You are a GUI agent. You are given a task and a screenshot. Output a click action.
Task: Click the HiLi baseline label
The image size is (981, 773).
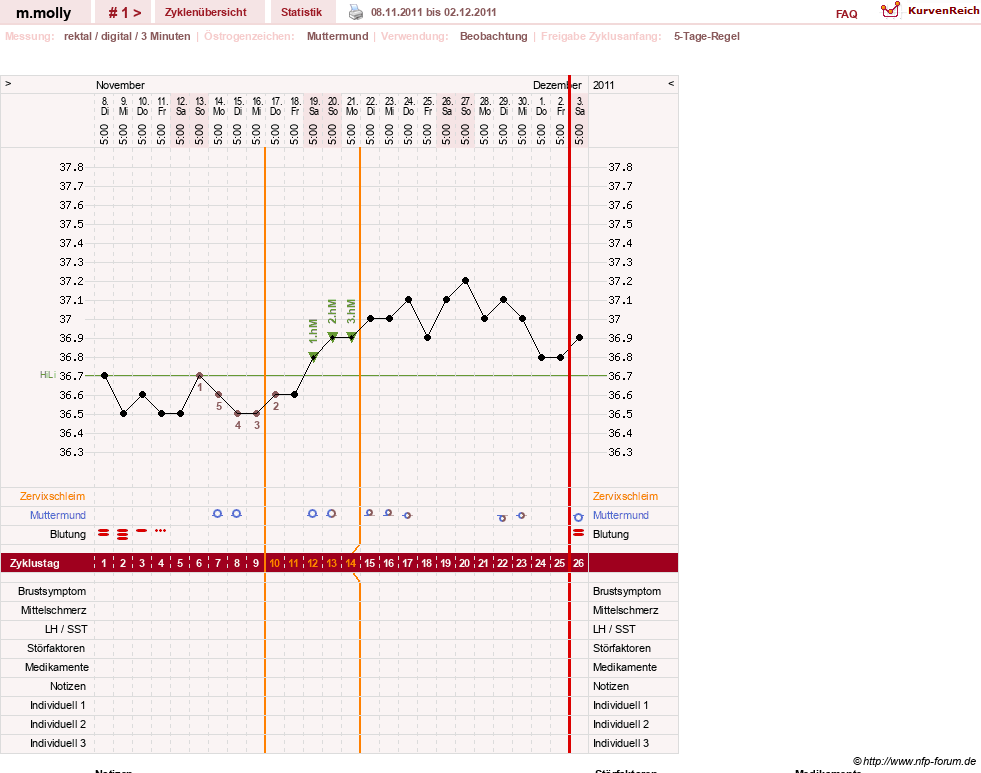pos(48,375)
